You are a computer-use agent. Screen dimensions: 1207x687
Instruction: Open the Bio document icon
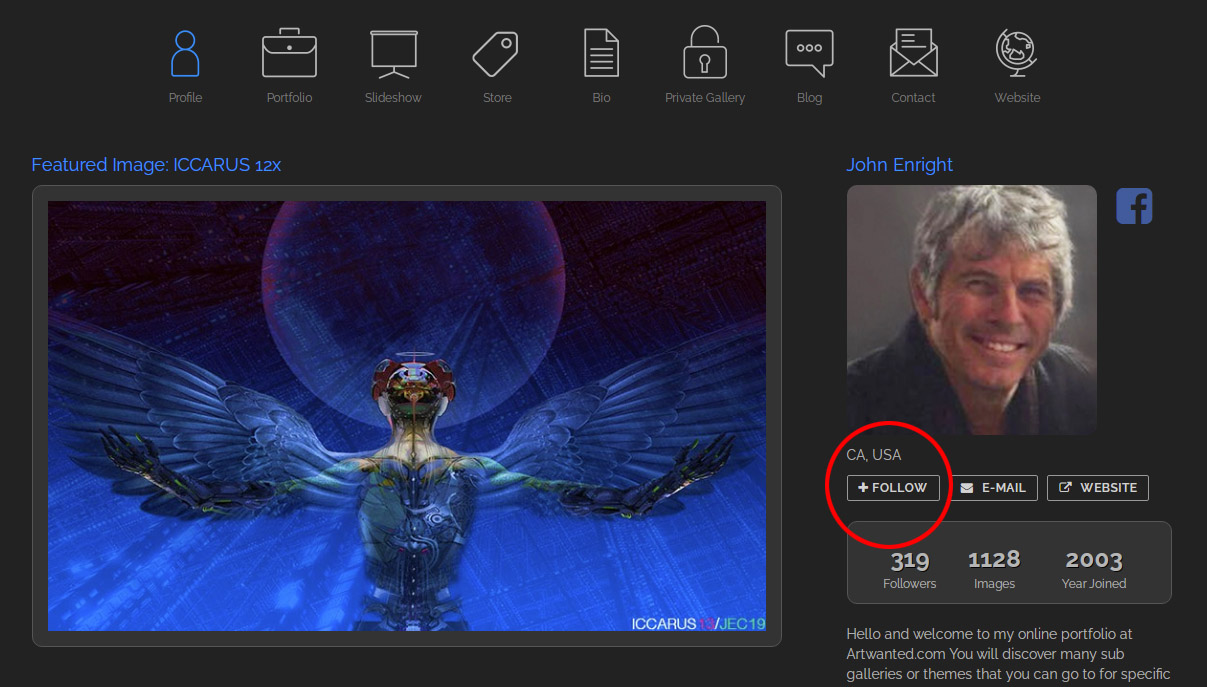tap(601, 54)
